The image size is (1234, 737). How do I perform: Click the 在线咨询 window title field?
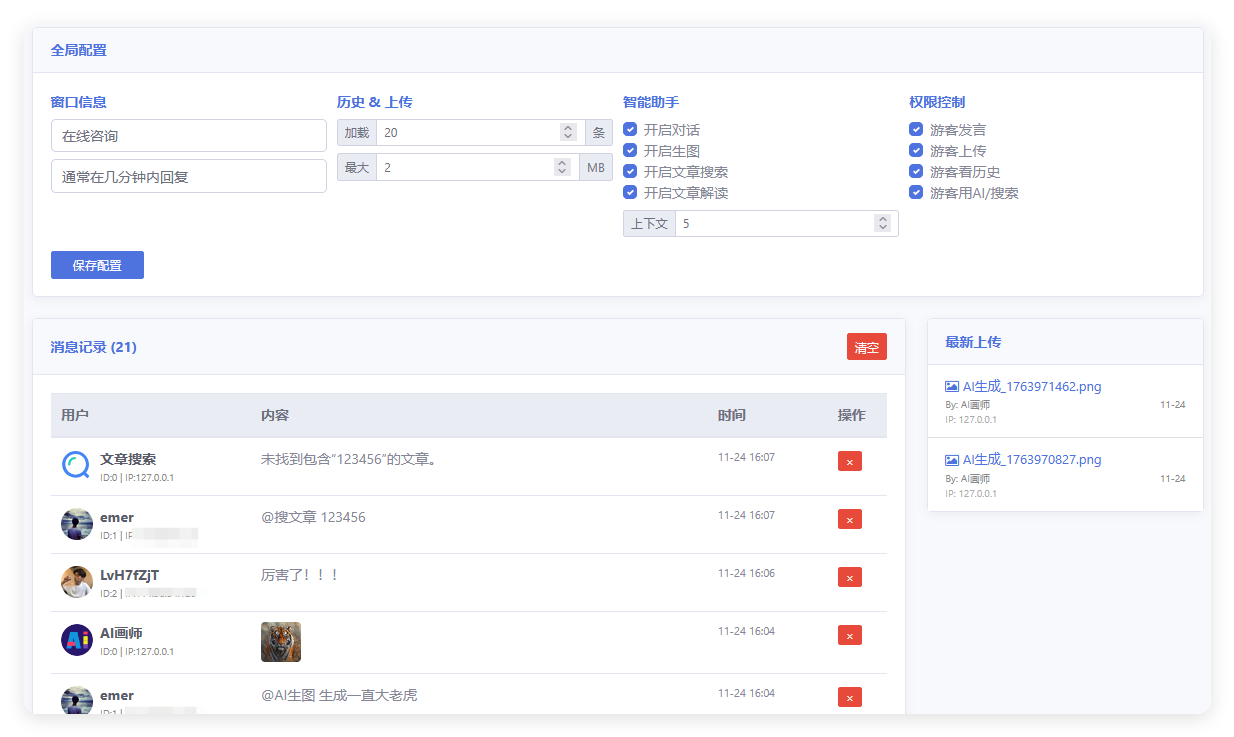coord(189,136)
